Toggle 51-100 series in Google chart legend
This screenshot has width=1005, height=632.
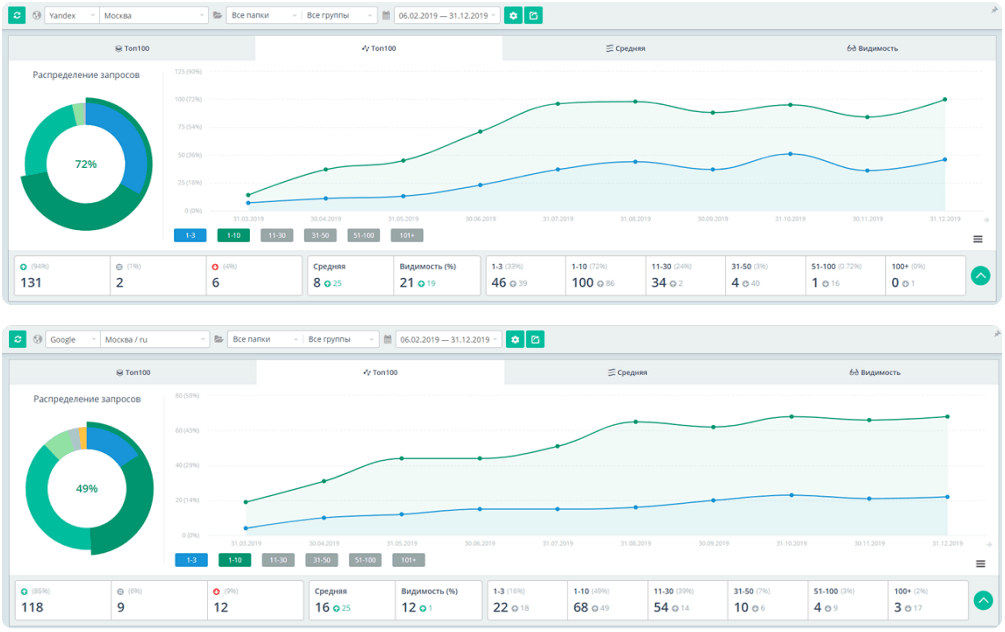click(365, 560)
